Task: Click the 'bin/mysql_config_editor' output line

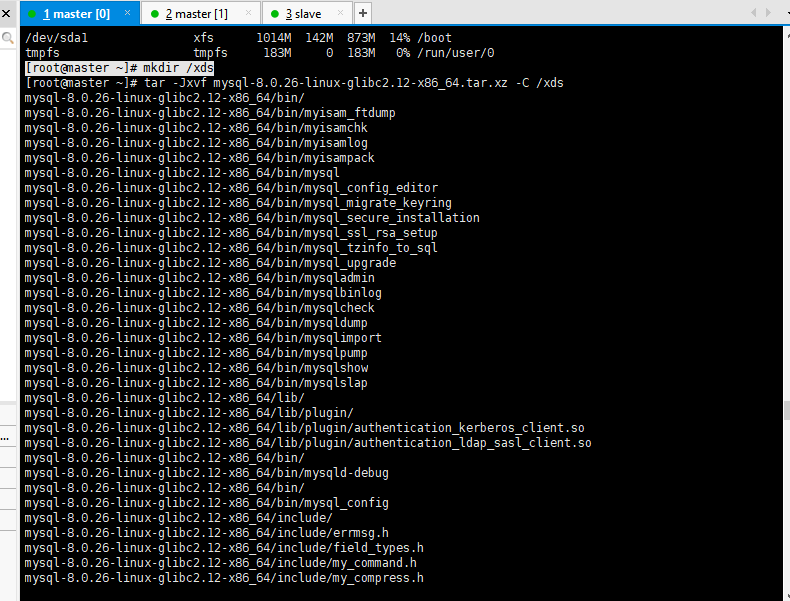Action: (231, 188)
